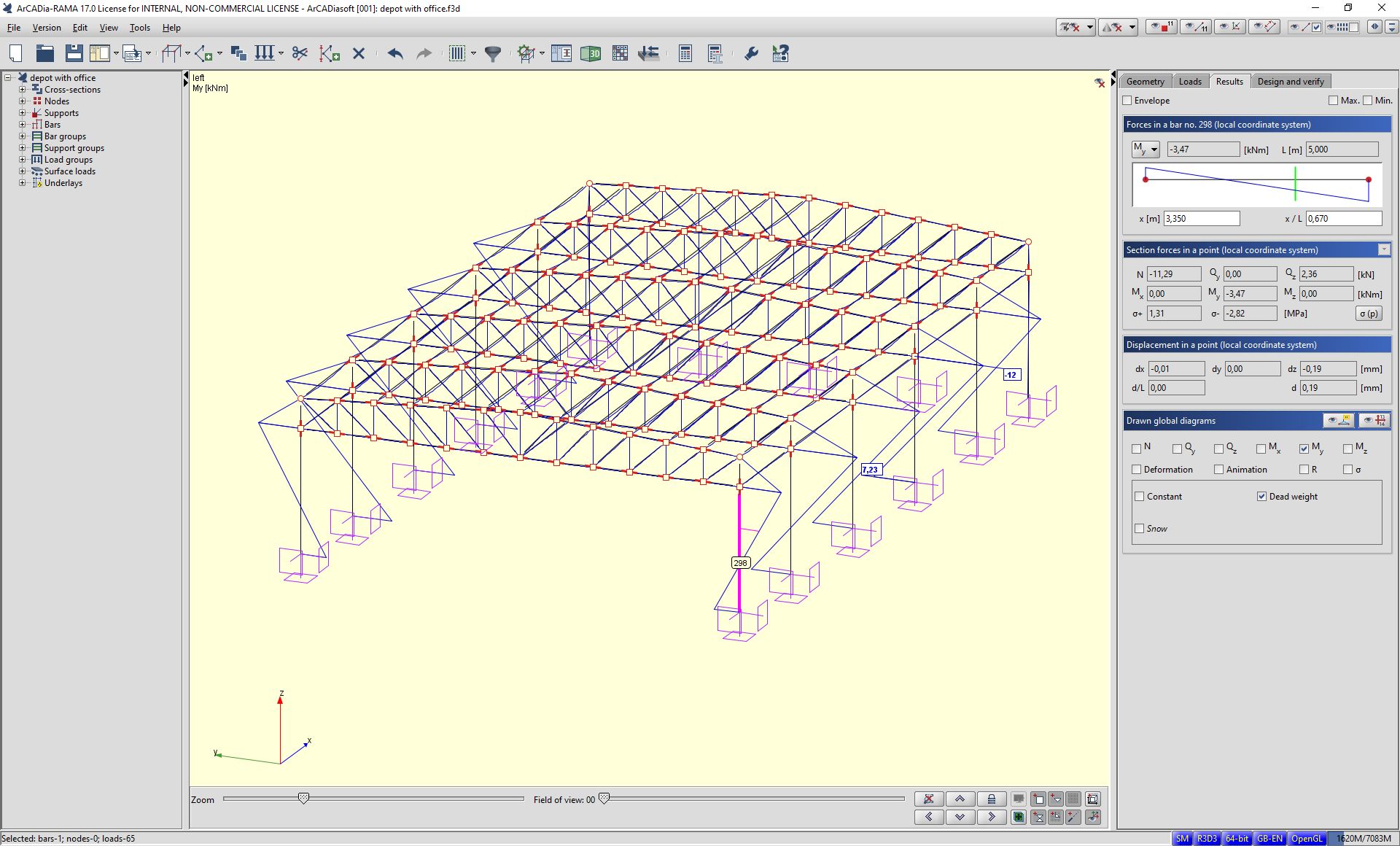The width and height of the screenshot is (1400, 846).
Task: Enable the Deformation checkbox
Action: click(1136, 470)
